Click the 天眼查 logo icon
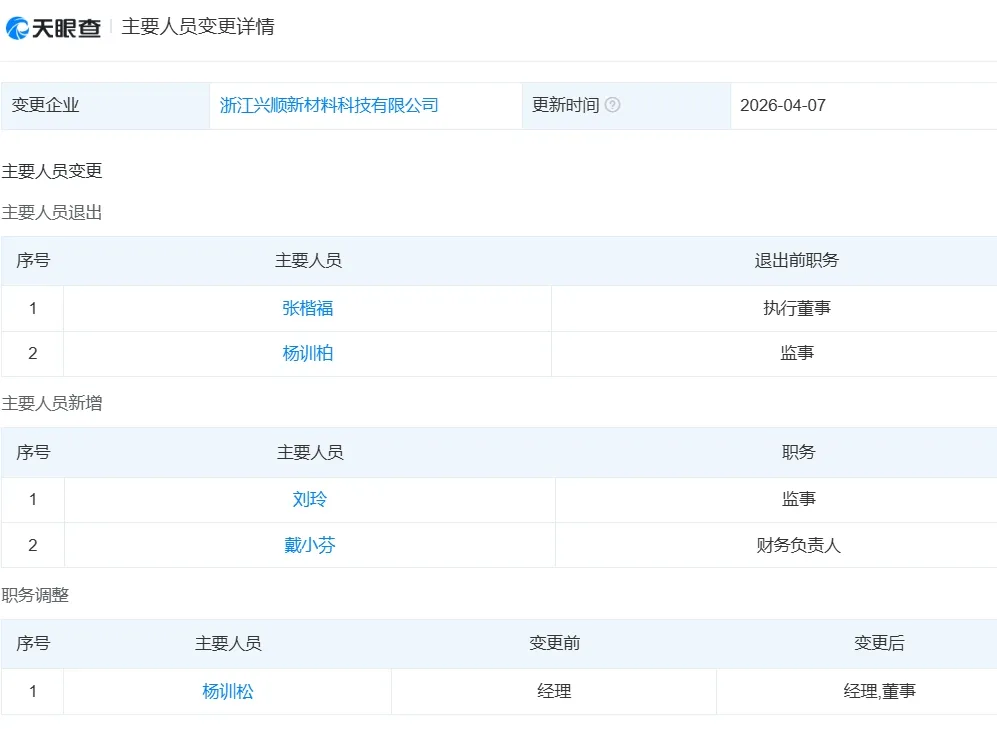The image size is (997, 729). [18, 28]
